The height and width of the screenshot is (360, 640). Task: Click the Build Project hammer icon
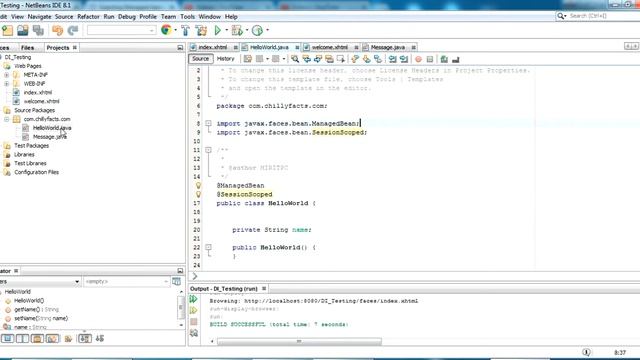tap(185, 30)
